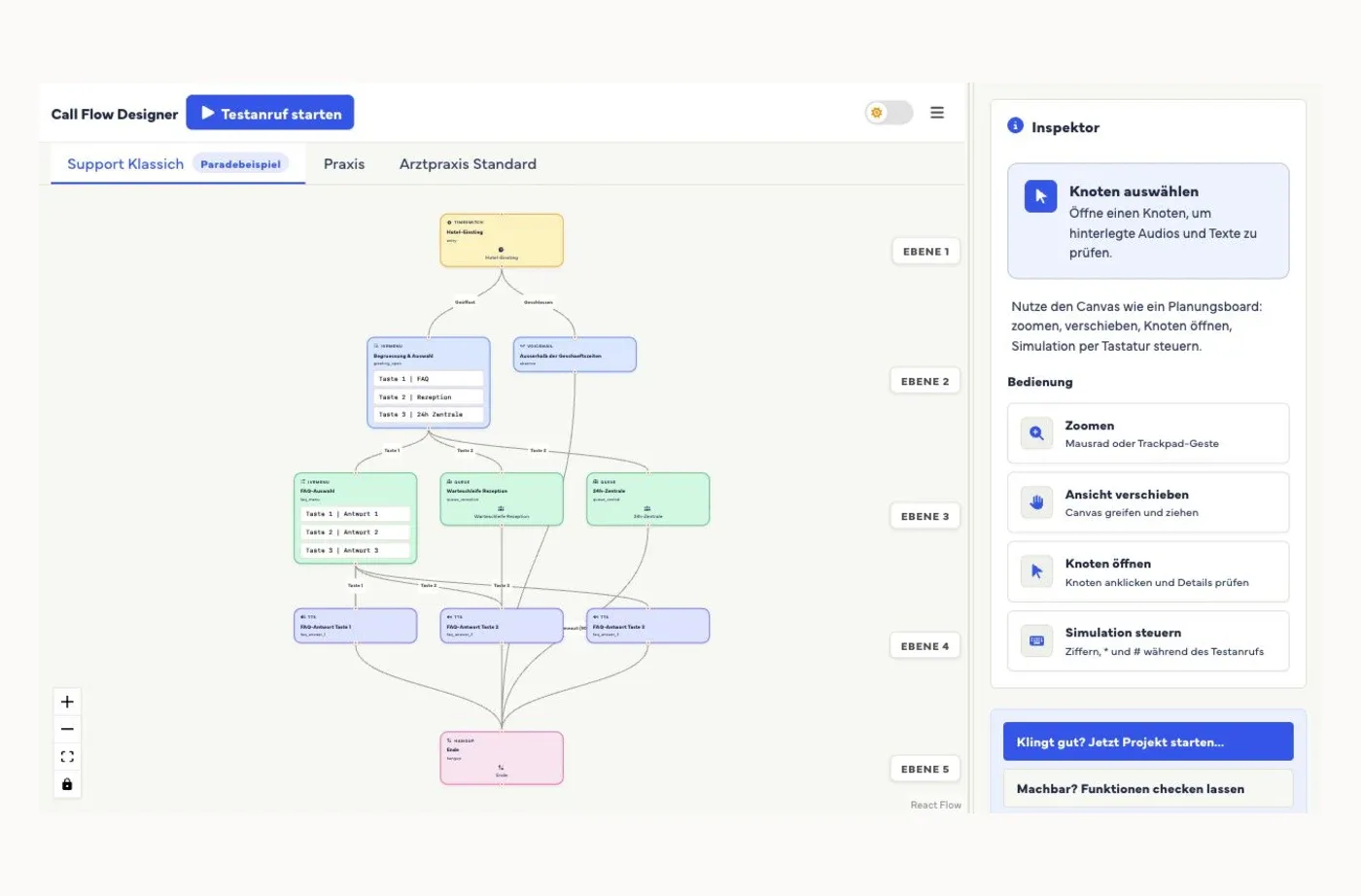The width and height of the screenshot is (1361, 896).
Task: Open the Ausserhalb der Geschaeftszeiten voicemail node
Action: point(575,355)
